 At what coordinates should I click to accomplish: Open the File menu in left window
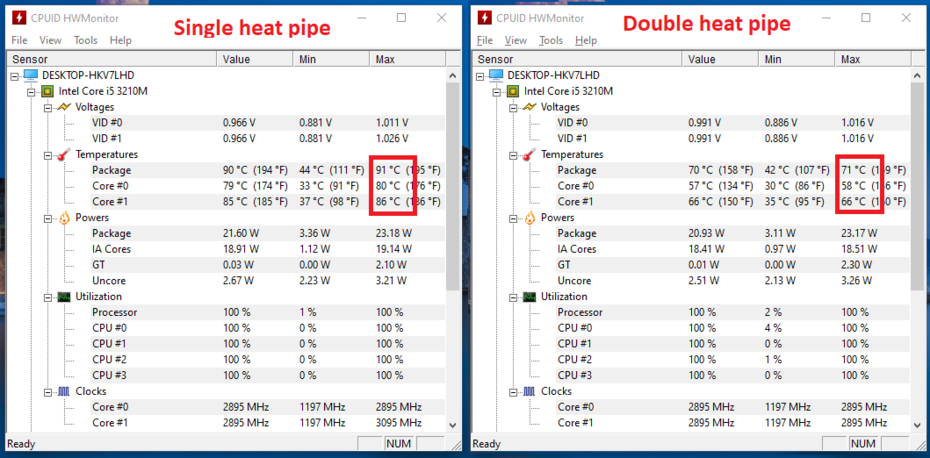coord(20,40)
